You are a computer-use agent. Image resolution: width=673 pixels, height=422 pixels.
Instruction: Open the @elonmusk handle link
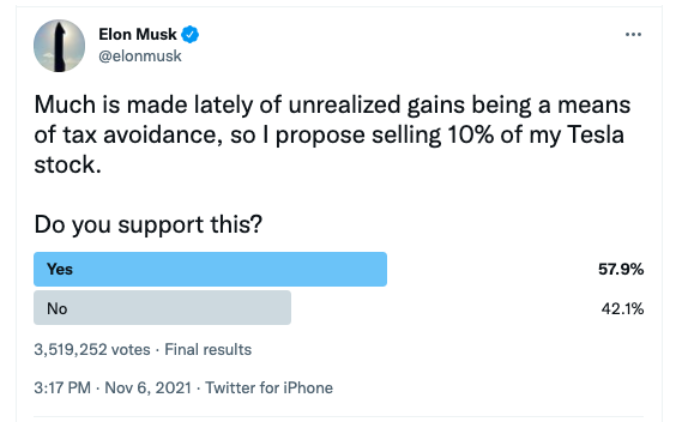tap(140, 56)
